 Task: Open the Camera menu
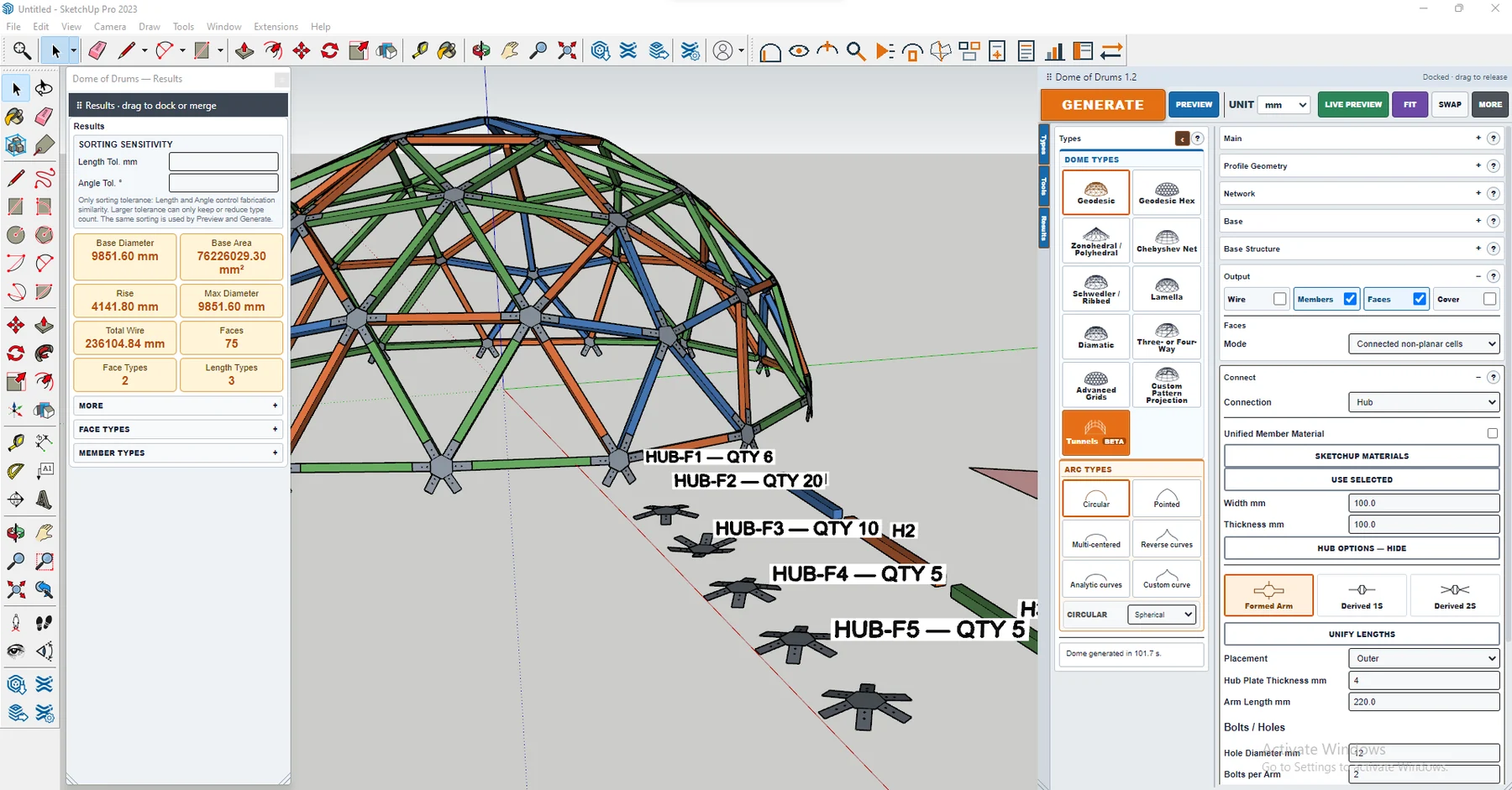coord(110,27)
